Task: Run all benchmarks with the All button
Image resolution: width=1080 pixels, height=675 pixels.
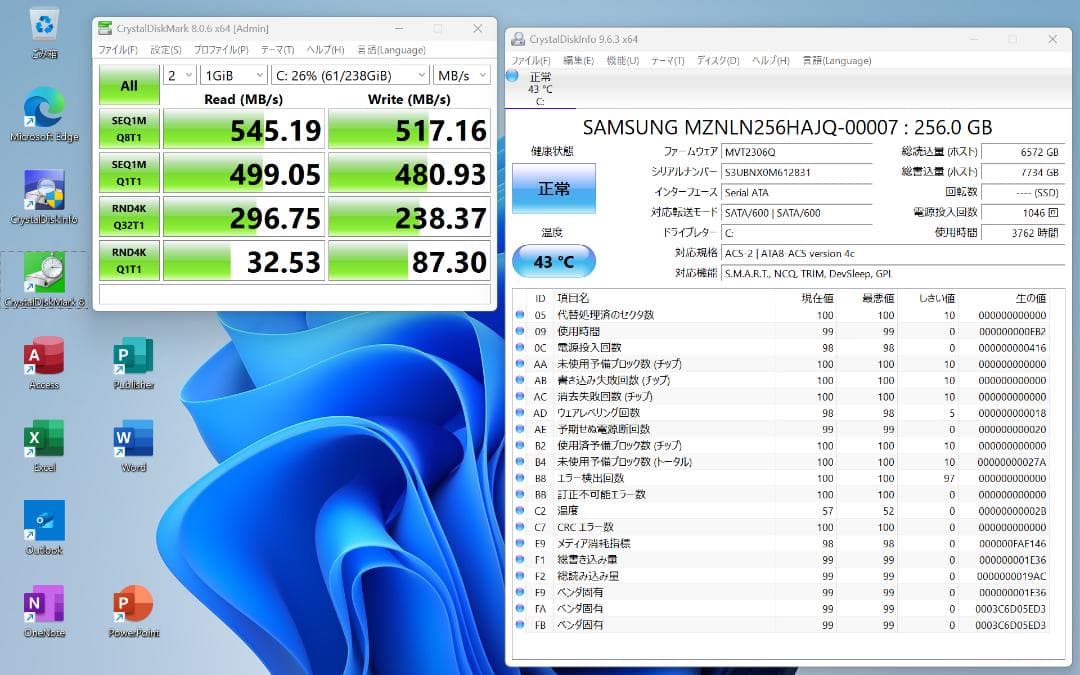Action: (128, 86)
